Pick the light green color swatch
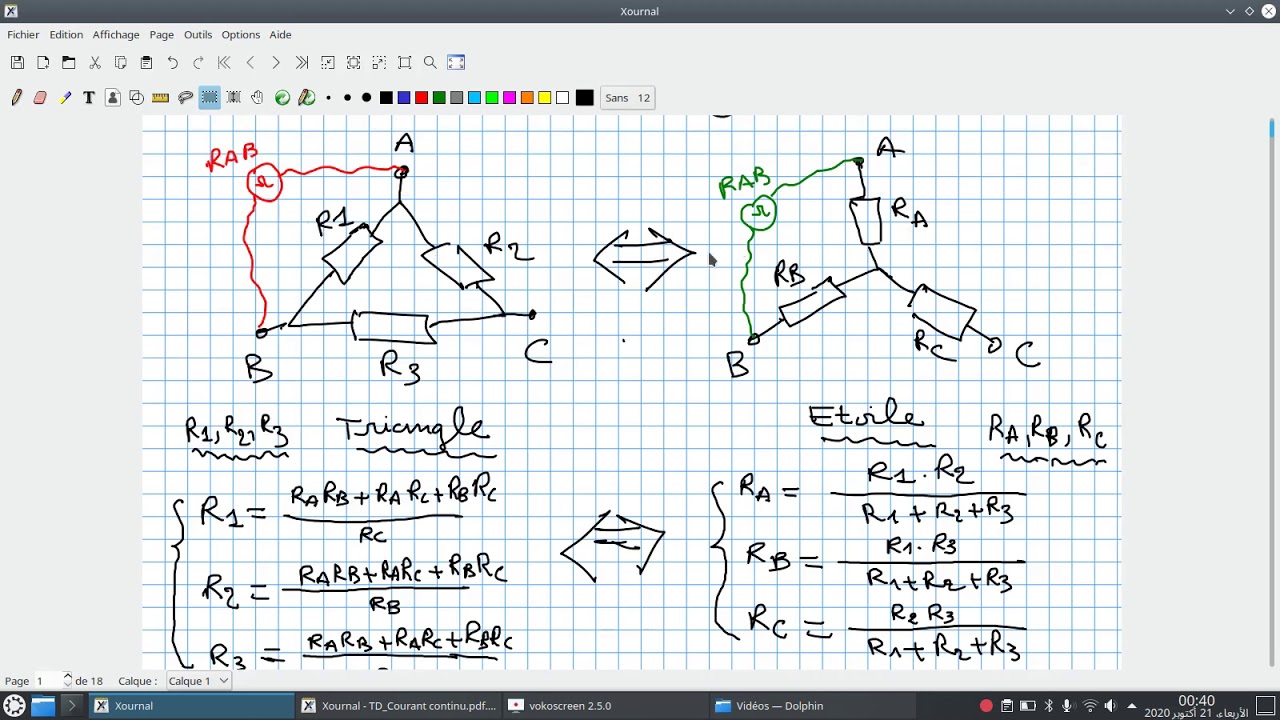 point(492,98)
